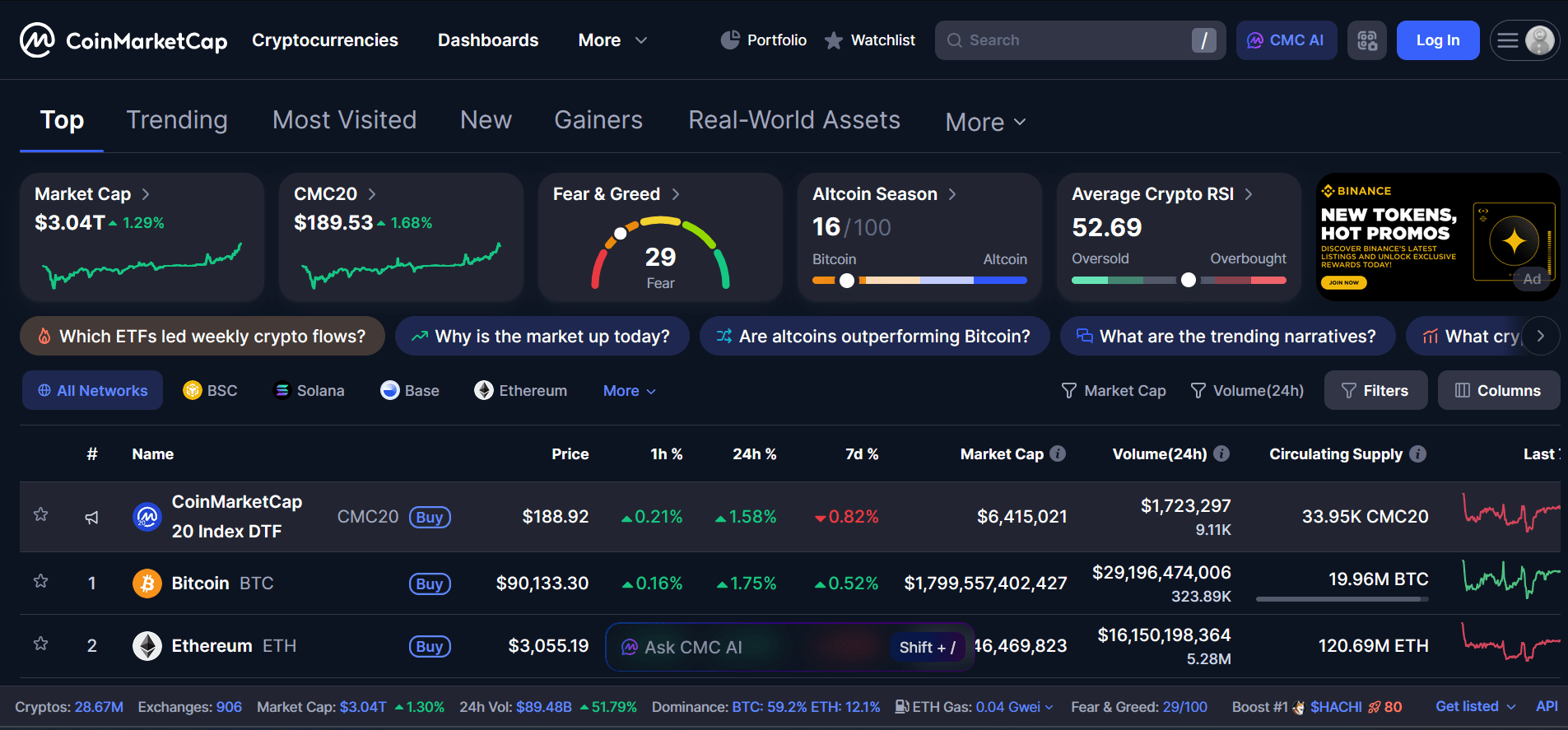Viewport: 1568px width, 730px height.
Task: Click the CMC AI button
Action: [1286, 40]
